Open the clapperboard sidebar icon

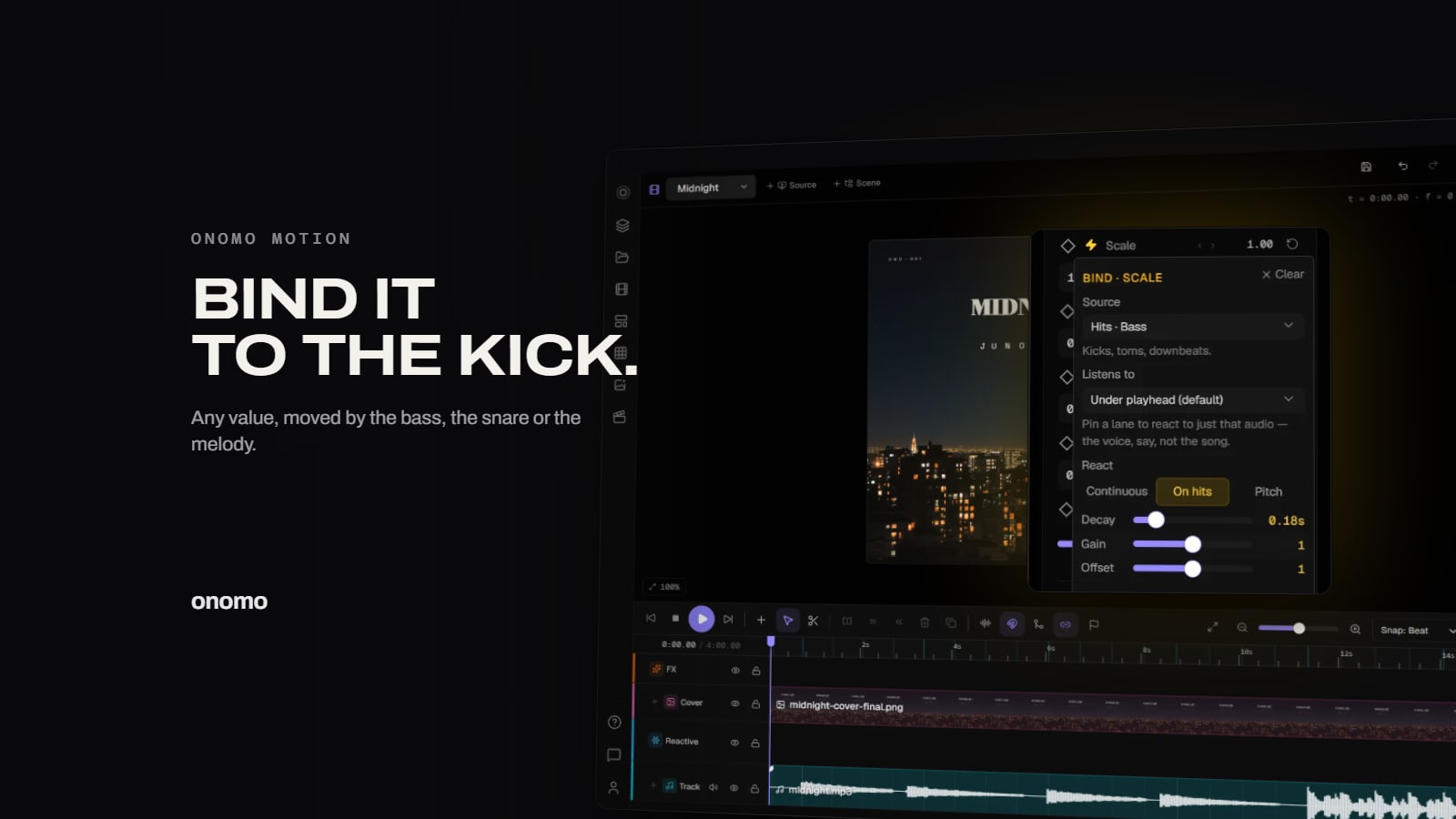(620, 417)
